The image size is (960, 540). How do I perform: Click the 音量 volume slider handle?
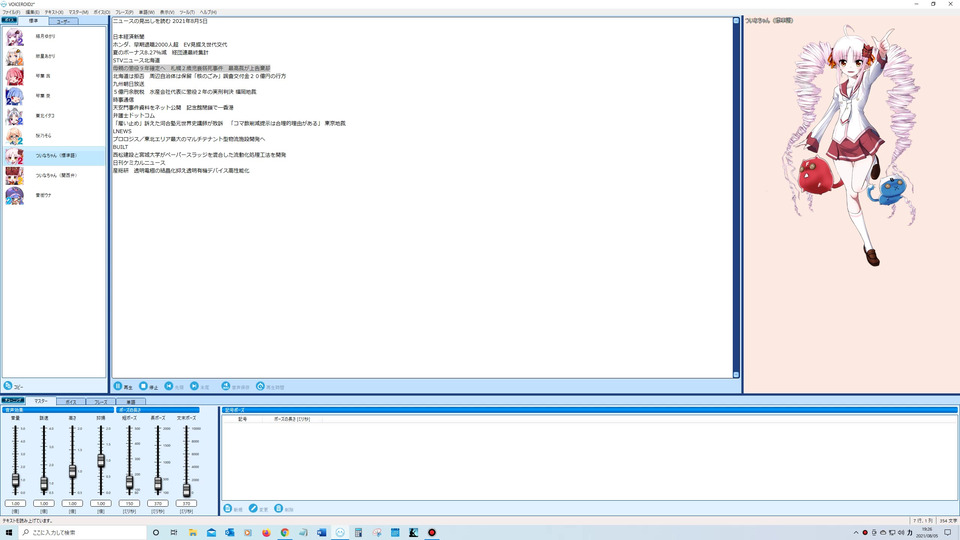[15, 480]
